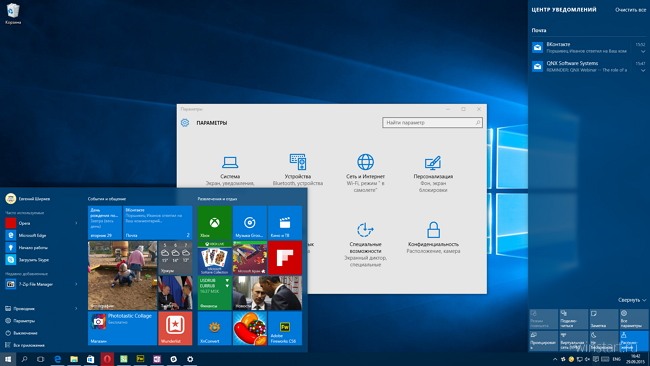Open the Финансы currency tile
Image resolution: width=650 pixels, height=366 pixels.
(x=214, y=293)
